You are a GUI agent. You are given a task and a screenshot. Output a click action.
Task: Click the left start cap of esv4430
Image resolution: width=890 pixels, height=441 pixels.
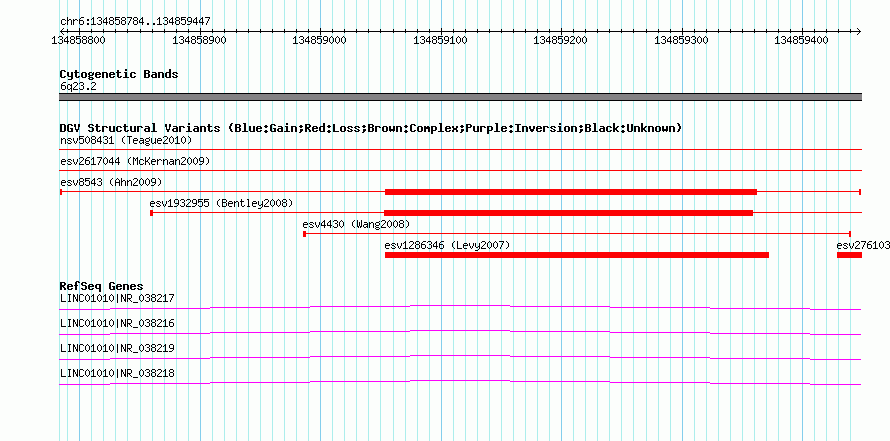pyautogui.click(x=305, y=234)
